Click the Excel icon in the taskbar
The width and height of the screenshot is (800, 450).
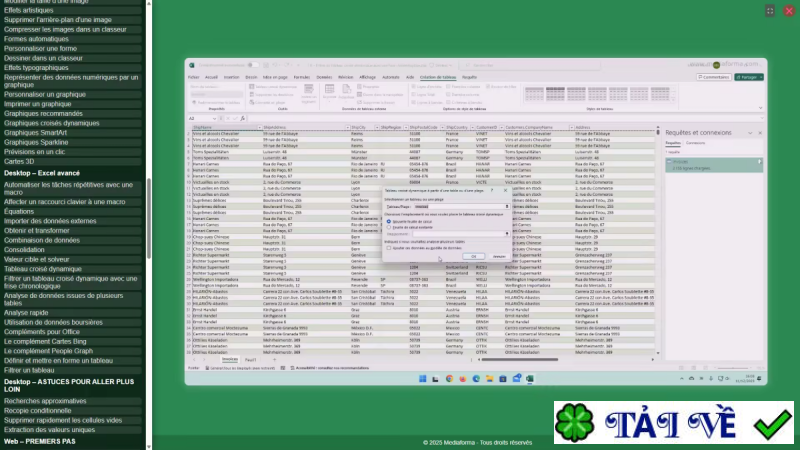530,379
